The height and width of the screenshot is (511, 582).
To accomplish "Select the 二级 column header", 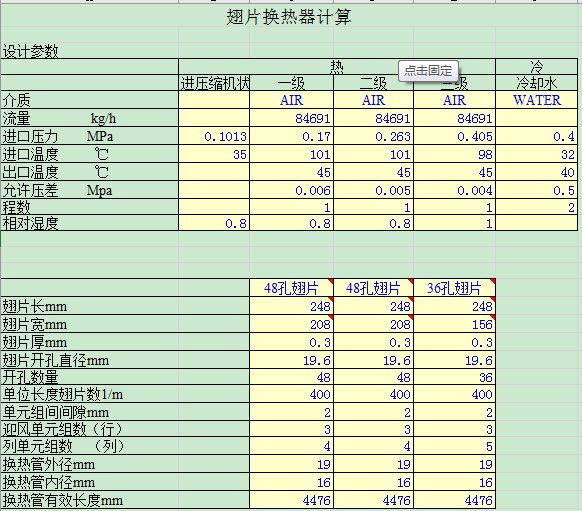I will [x=373, y=83].
